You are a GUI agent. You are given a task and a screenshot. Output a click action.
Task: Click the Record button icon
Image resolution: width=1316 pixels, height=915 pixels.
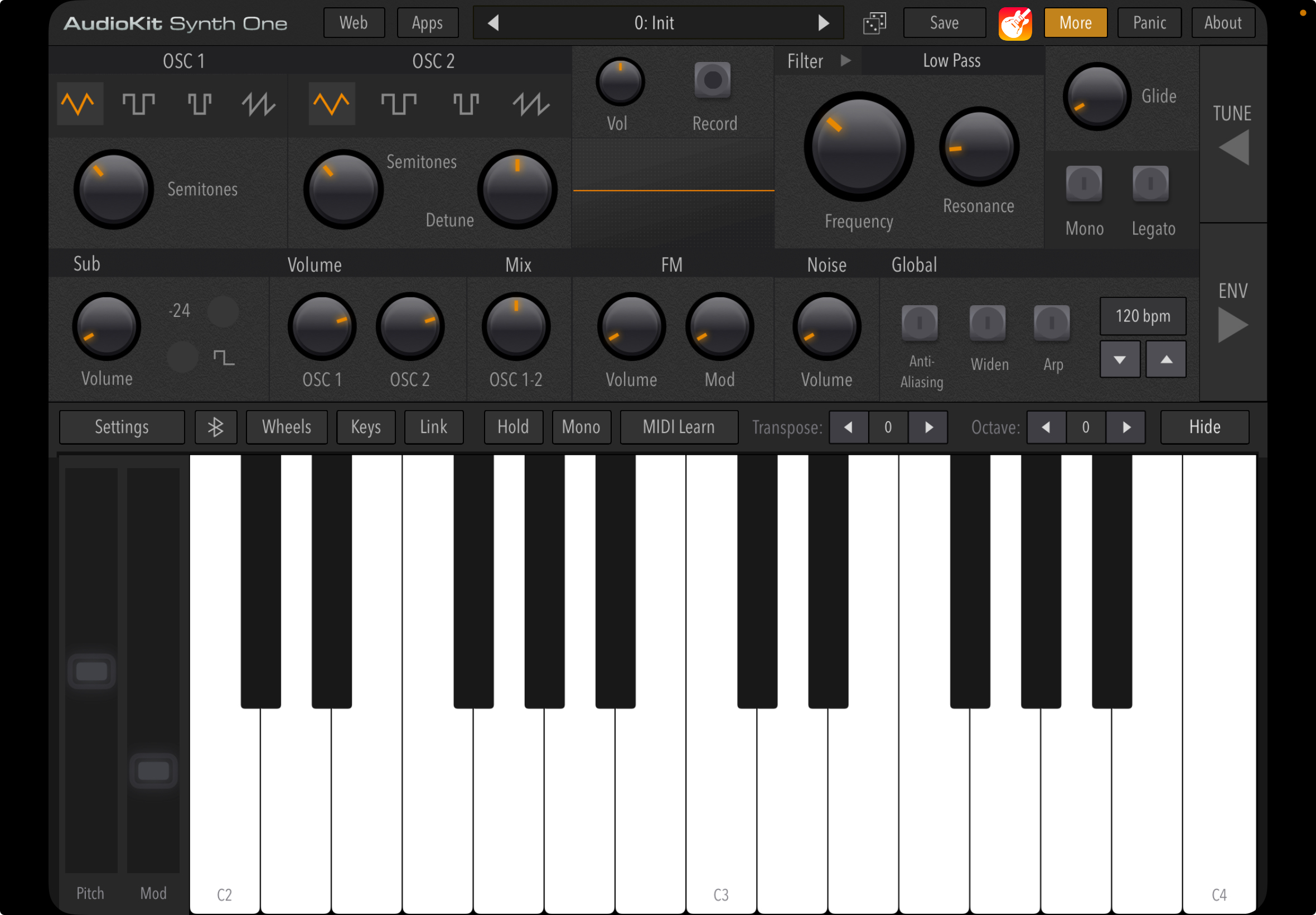pos(712,80)
